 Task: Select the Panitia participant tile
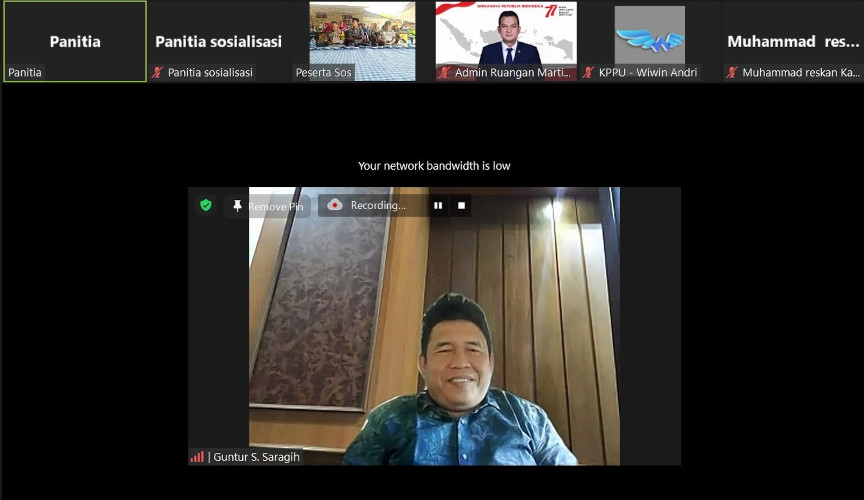75,41
